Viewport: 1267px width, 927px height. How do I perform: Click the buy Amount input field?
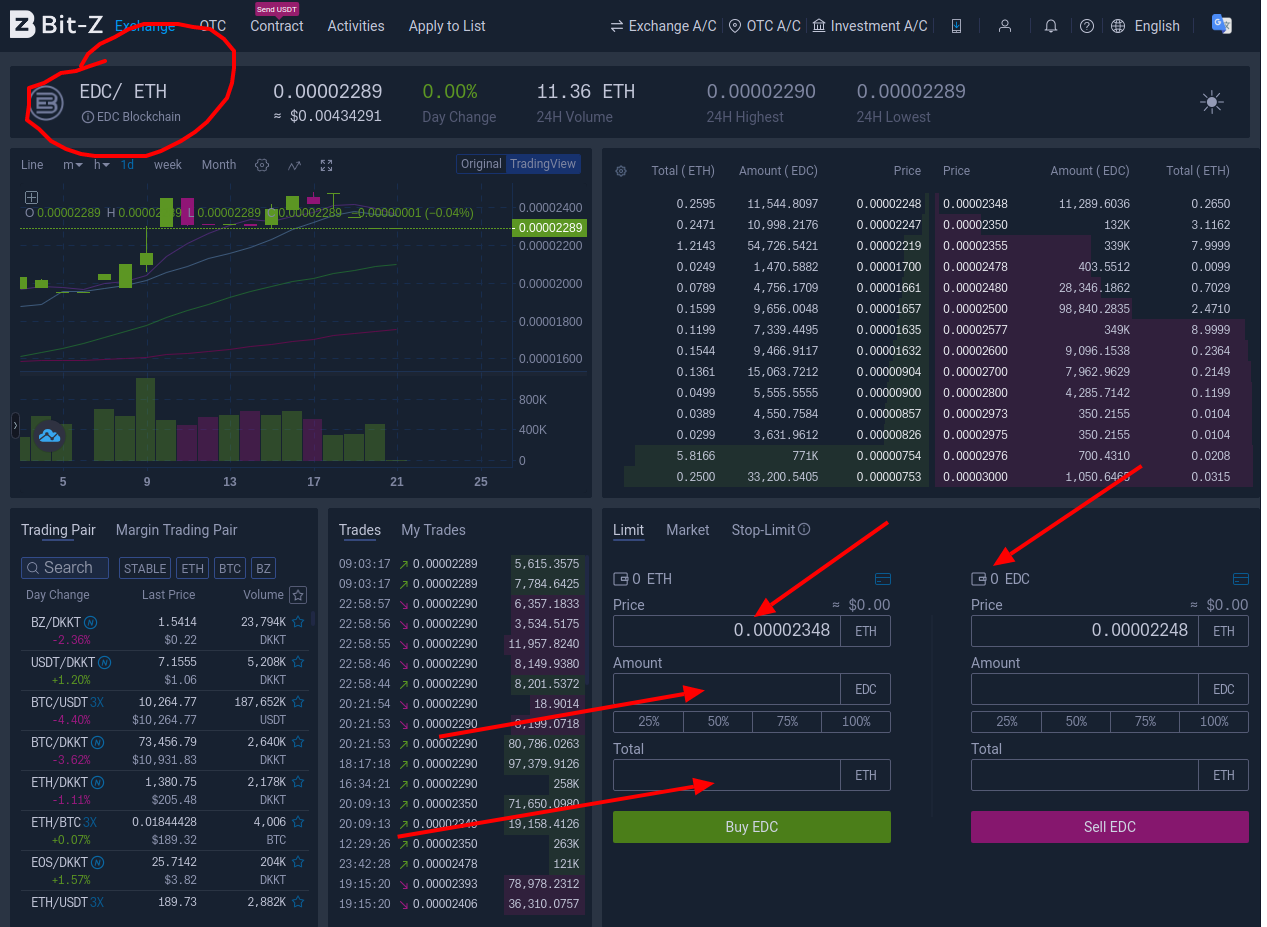coord(727,689)
